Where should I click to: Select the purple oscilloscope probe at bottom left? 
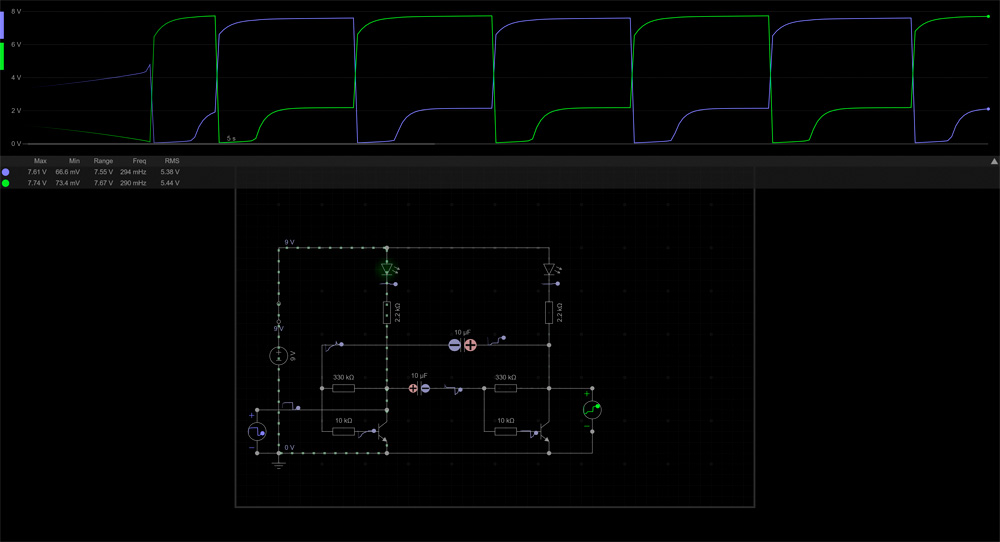(257, 431)
